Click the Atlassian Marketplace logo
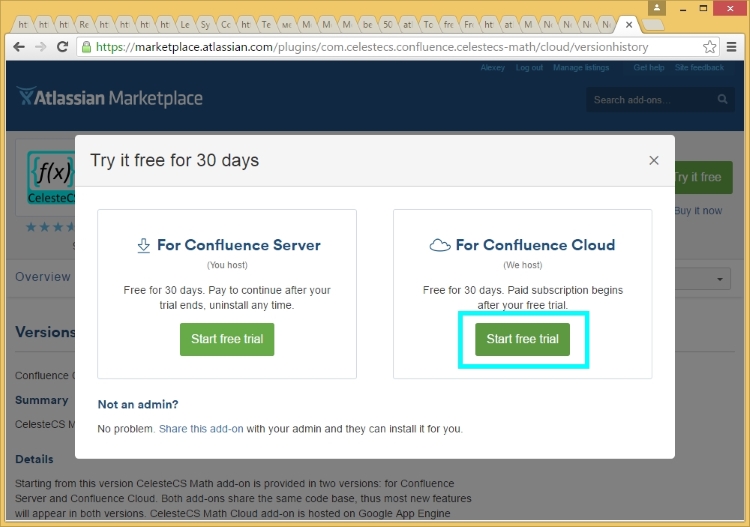750x527 pixels. point(110,98)
